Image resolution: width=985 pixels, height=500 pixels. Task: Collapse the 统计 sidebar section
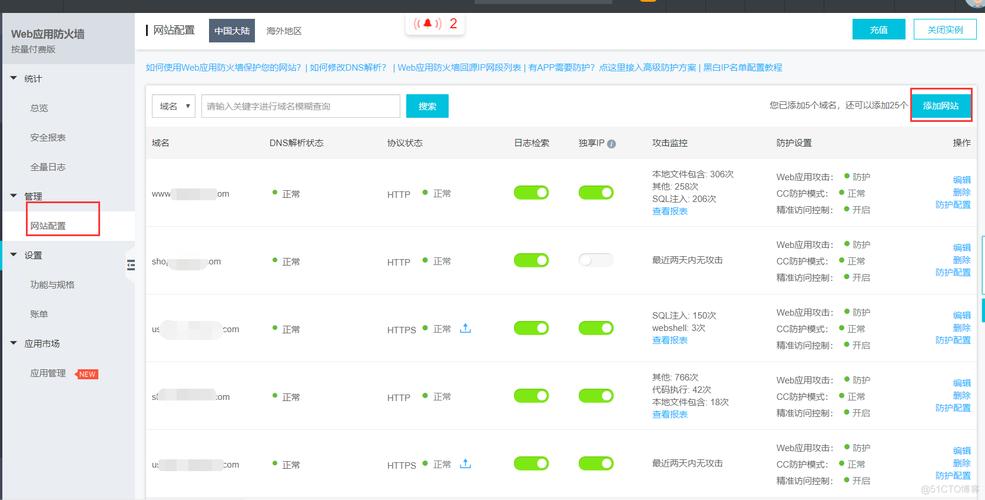[14, 79]
